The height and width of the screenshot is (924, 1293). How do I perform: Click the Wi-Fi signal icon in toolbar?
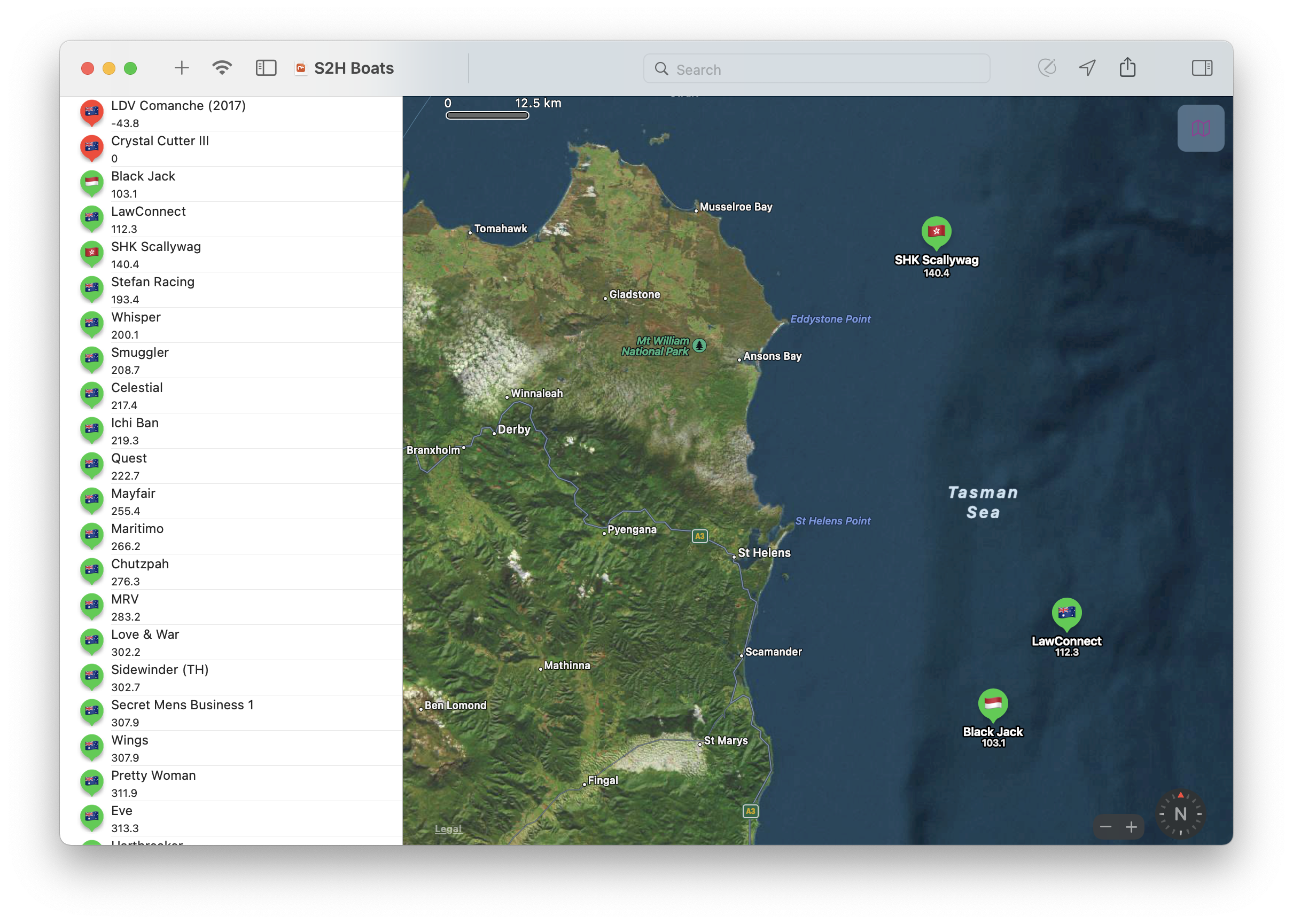(x=222, y=68)
